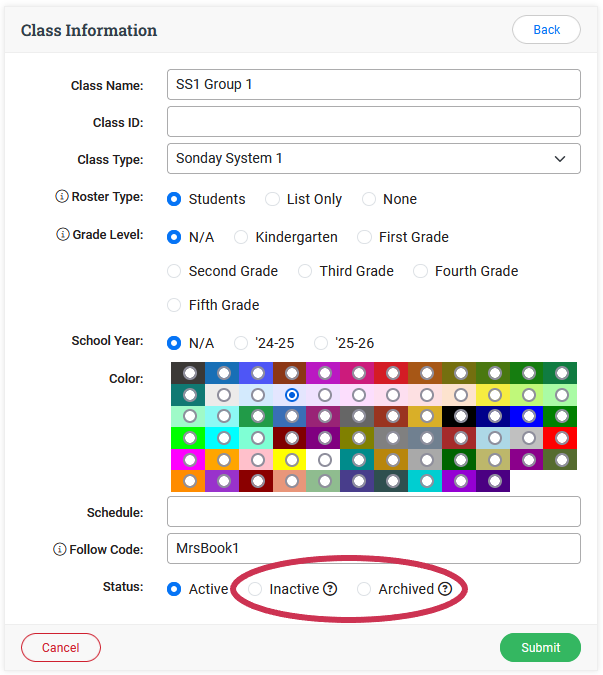The height and width of the screenshot is (675, 603).
Task: Cancel the class information form
Action: coord(61,647)
